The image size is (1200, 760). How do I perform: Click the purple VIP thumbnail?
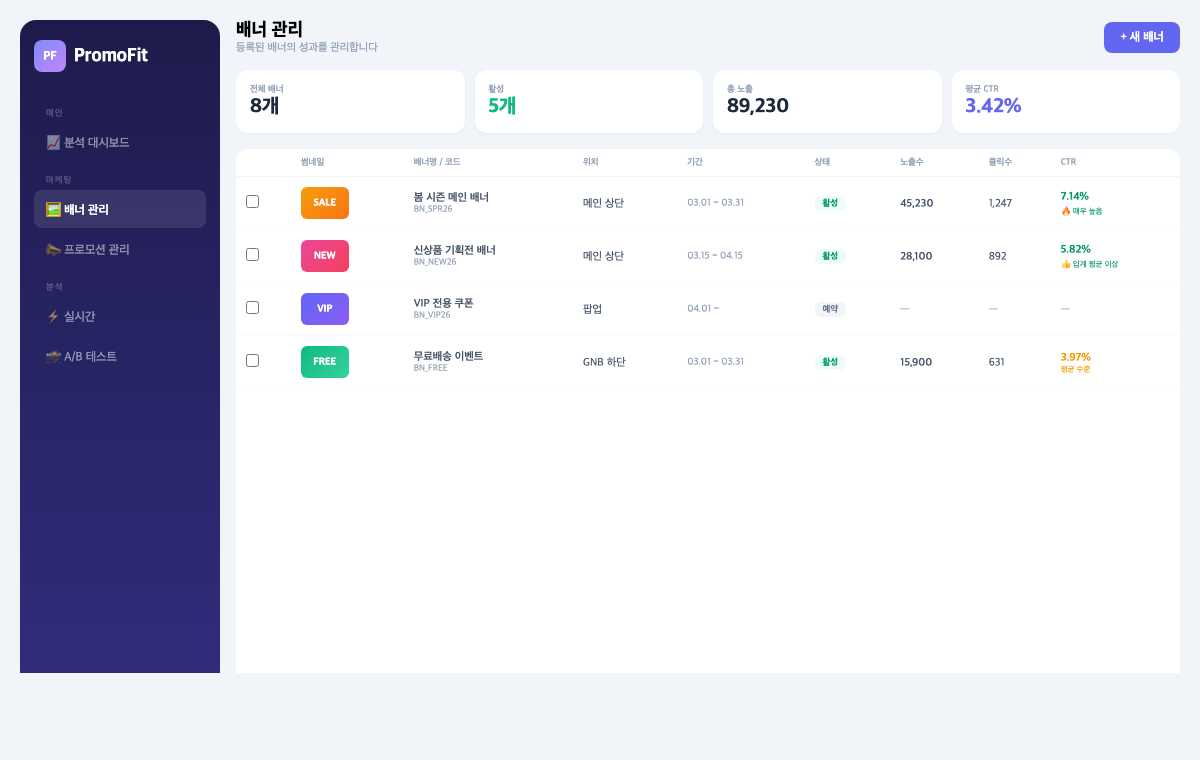[x=325, y=309]
